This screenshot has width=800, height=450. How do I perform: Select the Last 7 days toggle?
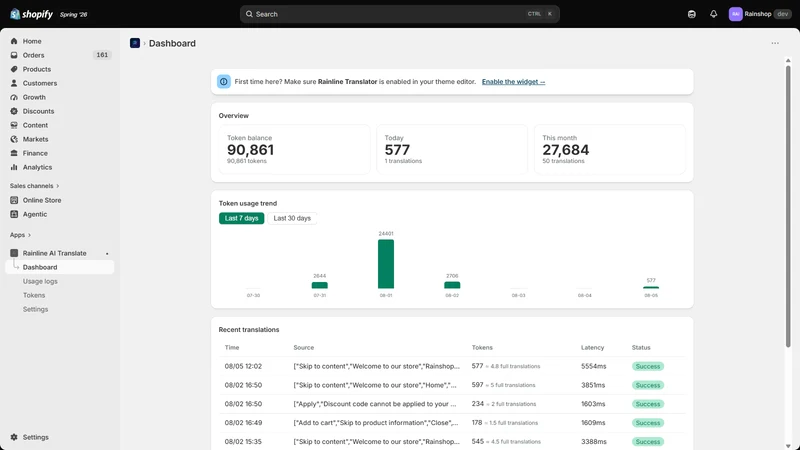tap(241, 218)
